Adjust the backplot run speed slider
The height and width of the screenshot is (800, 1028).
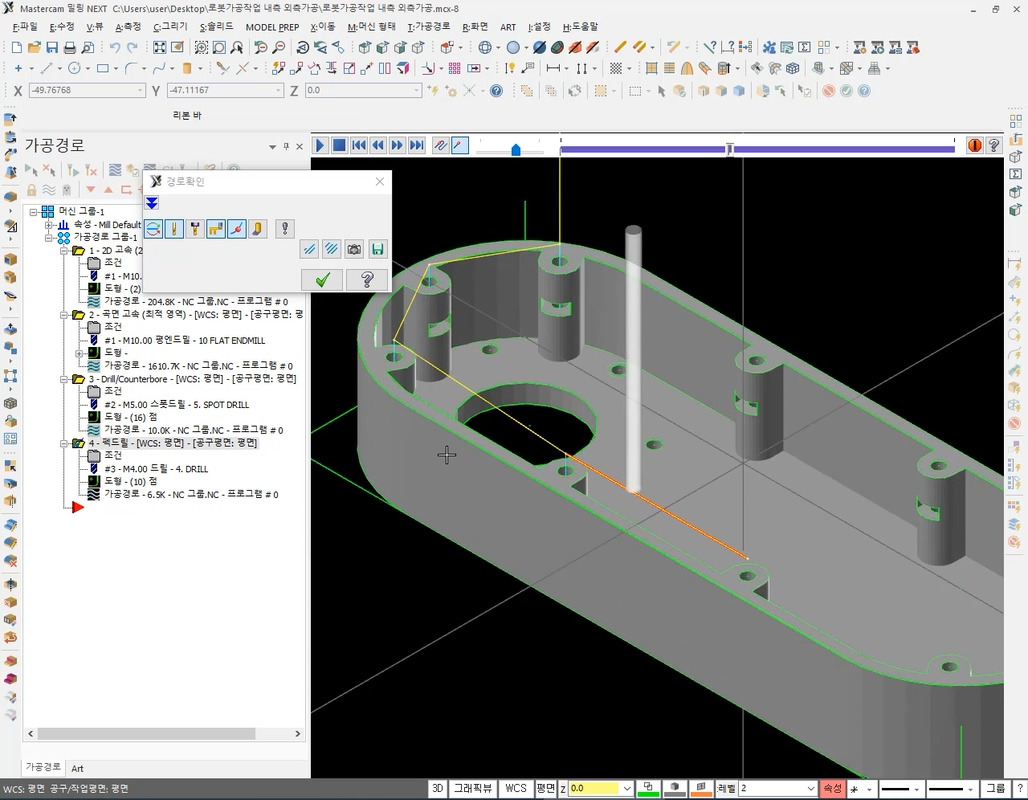[516, 150]
